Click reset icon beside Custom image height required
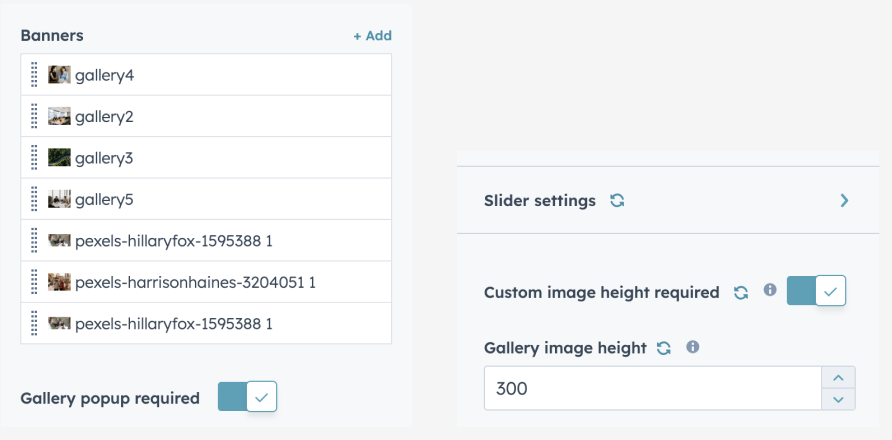 point(741,293)
